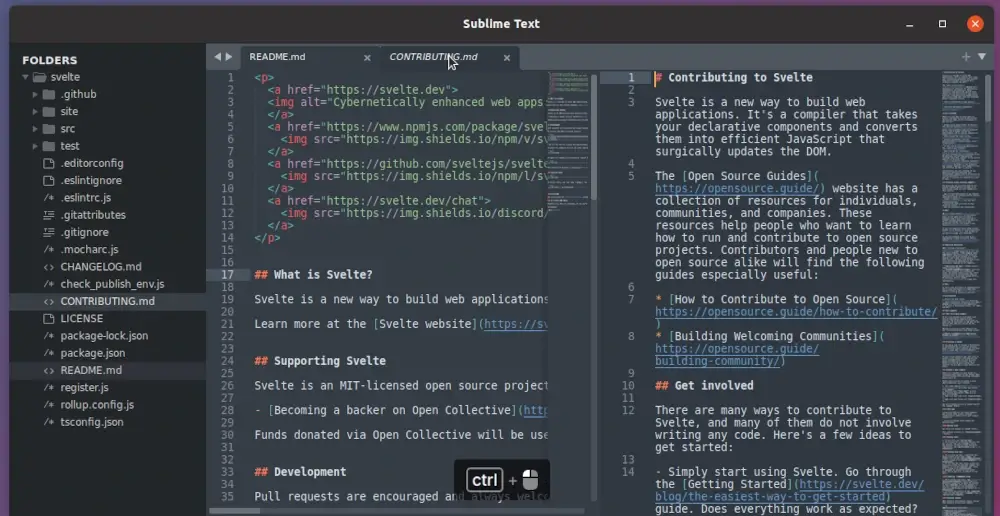Click the .eslintrc.js script icon
This screenshot has width=1000, height=516.
point(48,198)
